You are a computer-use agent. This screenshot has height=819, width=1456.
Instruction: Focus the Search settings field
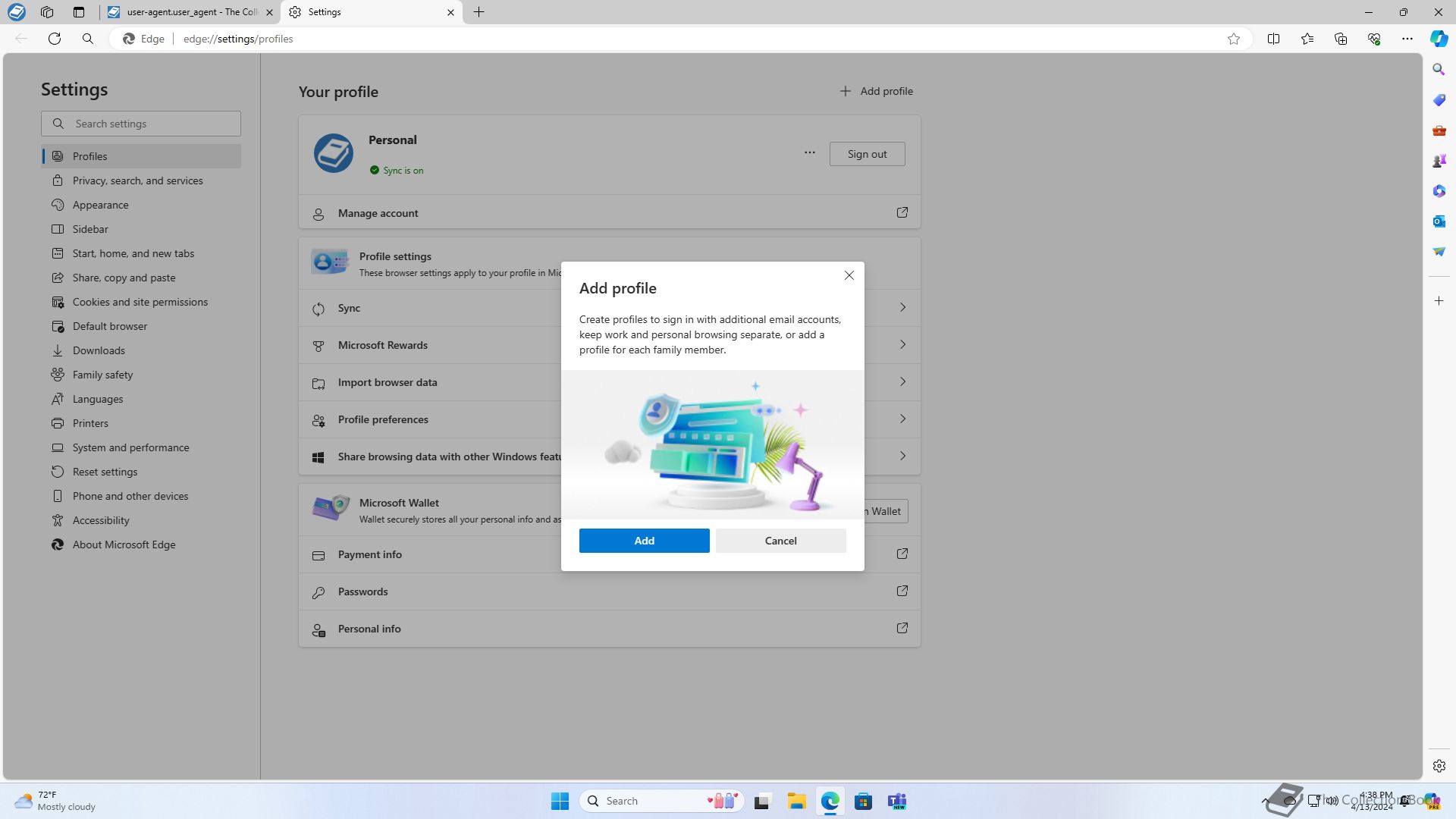tap(141, 124)
